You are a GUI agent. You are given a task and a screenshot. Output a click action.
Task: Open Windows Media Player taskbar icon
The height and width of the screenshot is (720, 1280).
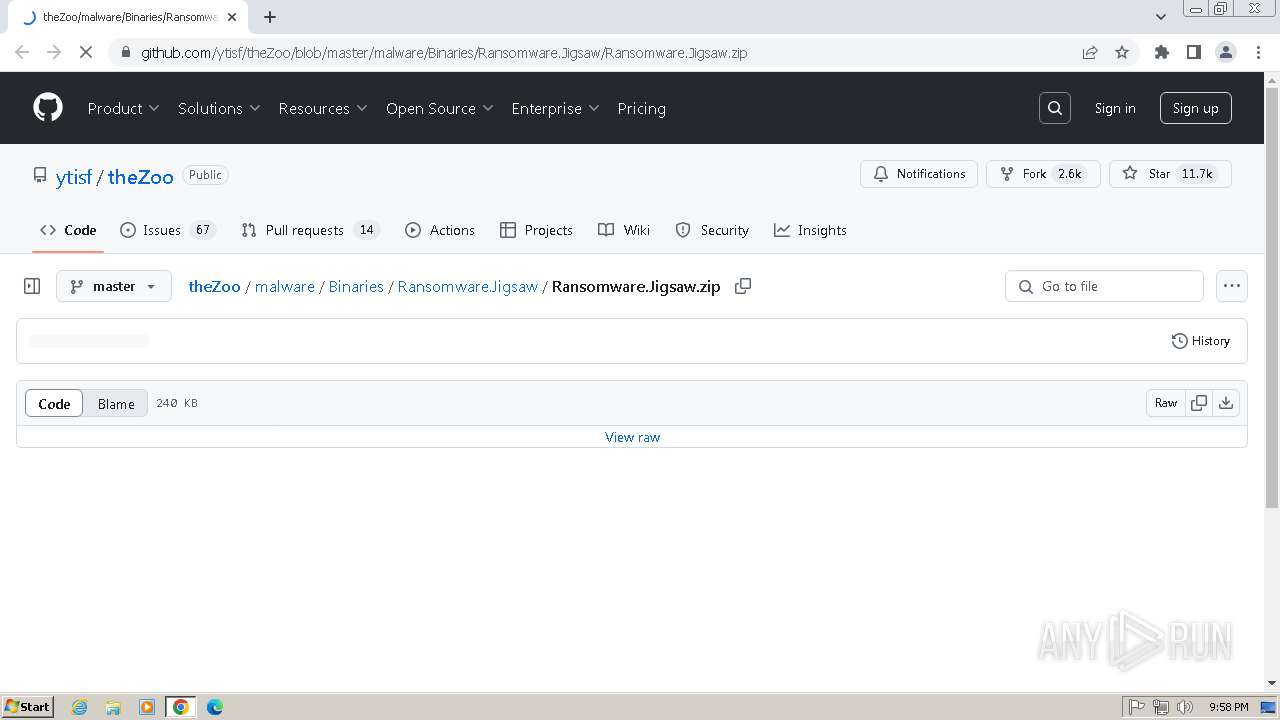[147, 707]
